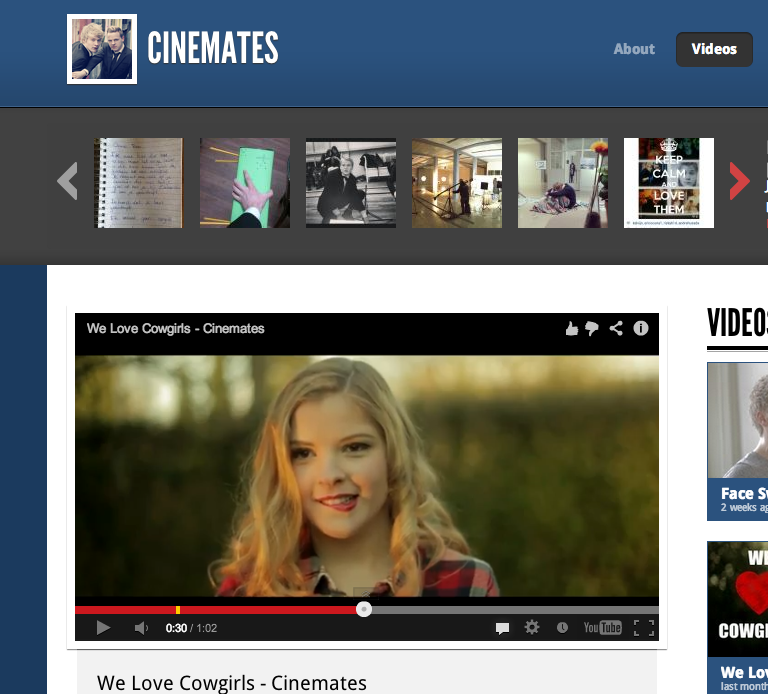This screenshot has width=768, height=694.
Task: Click the Cinemates profile photo logo
Action: 102,49
